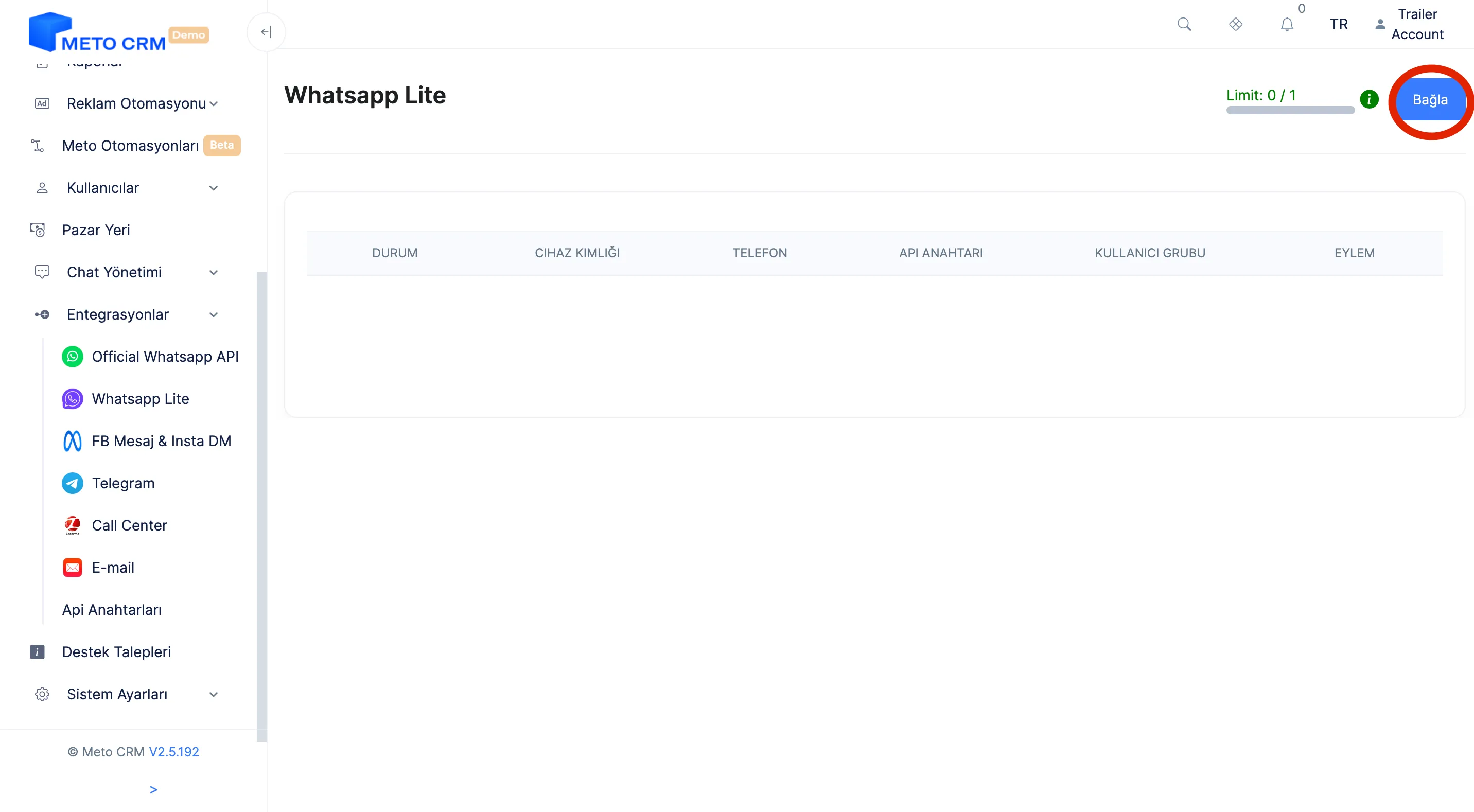The height and width of the screenshot is (812, 1474).
Task: Click the Call Center Zadarma icon
Action: pos(72,525)
